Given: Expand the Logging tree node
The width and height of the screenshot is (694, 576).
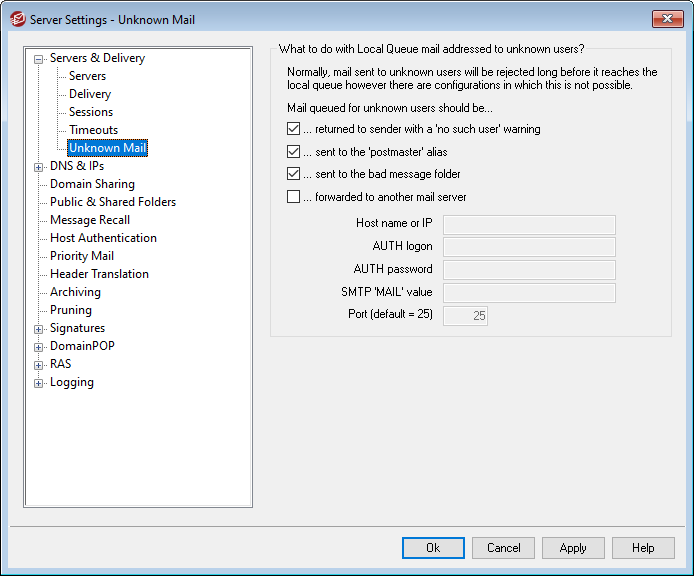Looking at the screenshot, I should [x=39, y=383].
